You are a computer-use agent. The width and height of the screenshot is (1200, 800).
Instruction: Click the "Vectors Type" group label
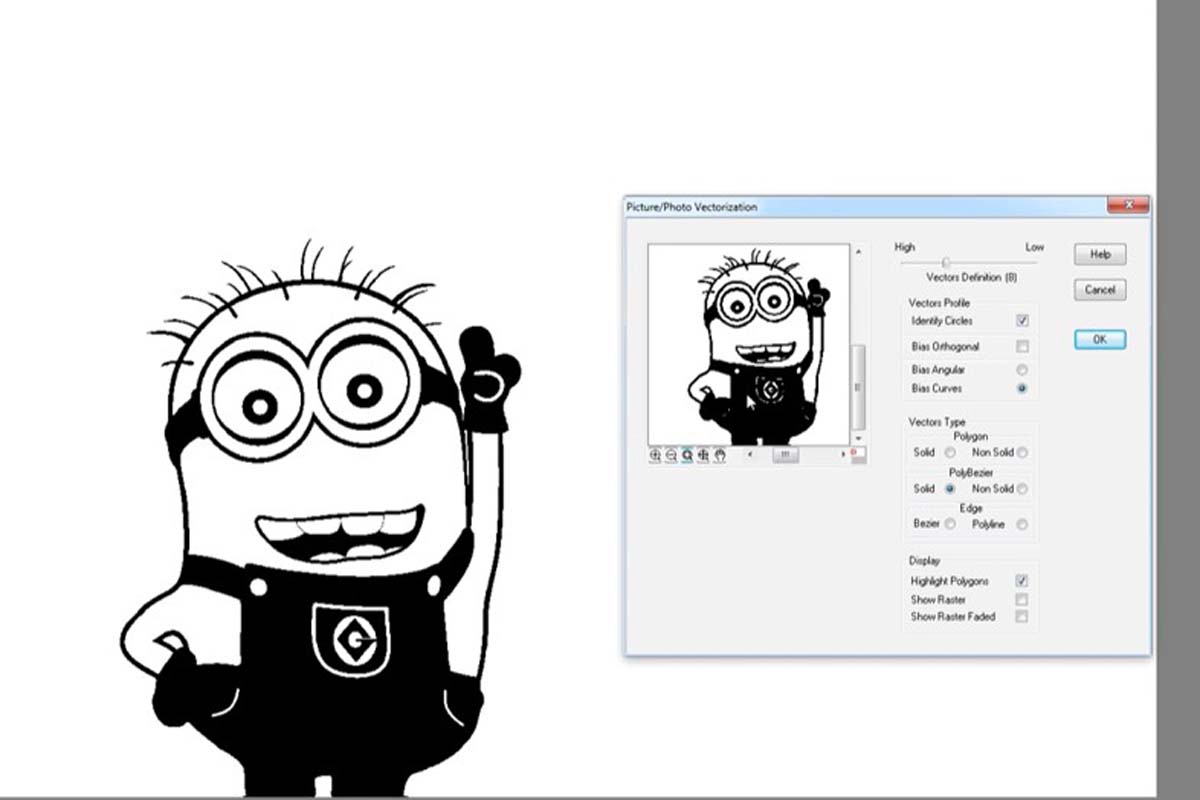coord(937,422)
